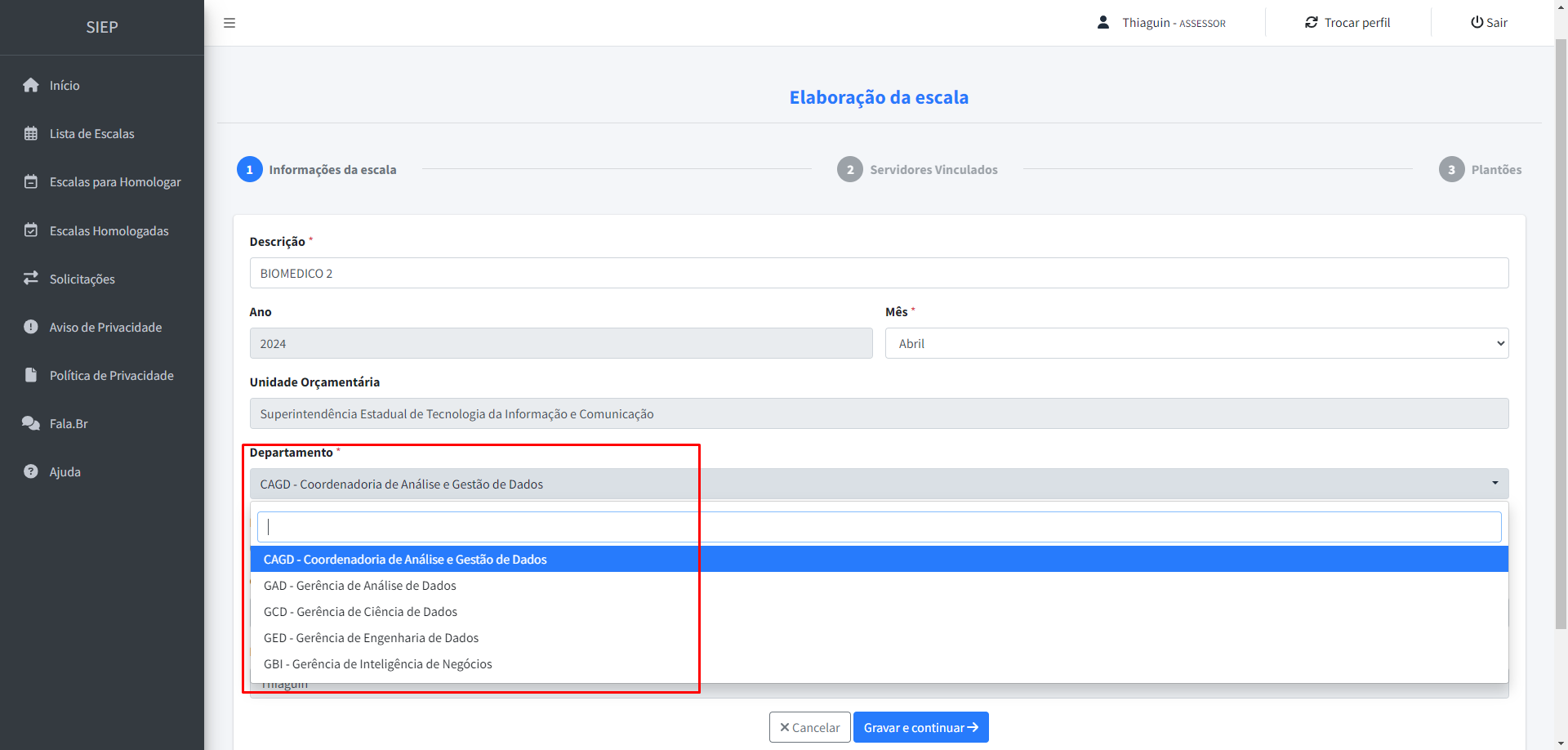Click the Descrição field containing BIOMEDICO 2

(x=879, y=273)
